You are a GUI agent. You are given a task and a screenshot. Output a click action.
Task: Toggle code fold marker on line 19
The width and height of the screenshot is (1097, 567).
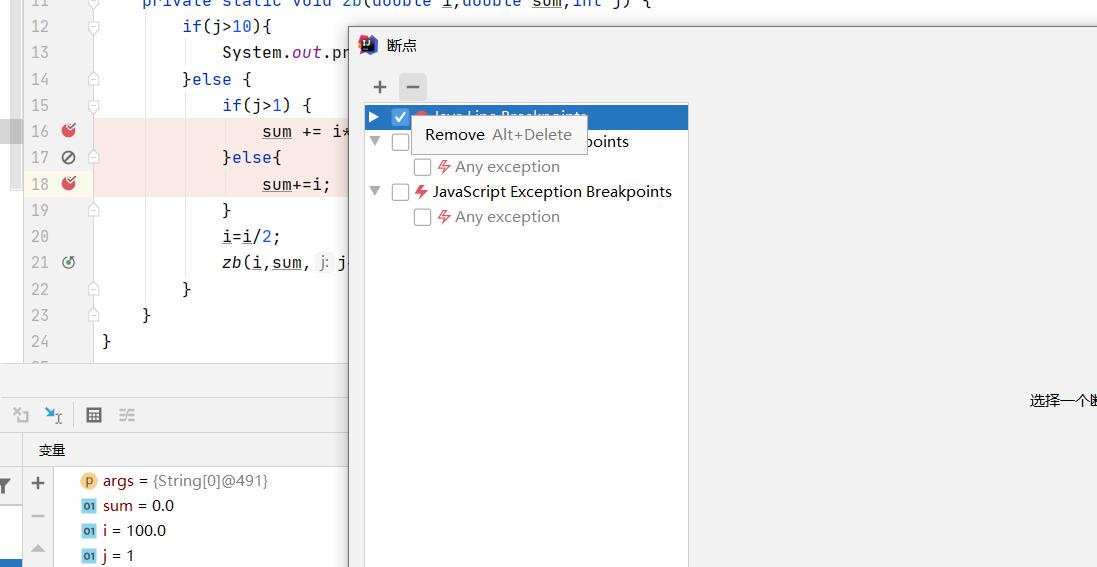pos(94,210)
